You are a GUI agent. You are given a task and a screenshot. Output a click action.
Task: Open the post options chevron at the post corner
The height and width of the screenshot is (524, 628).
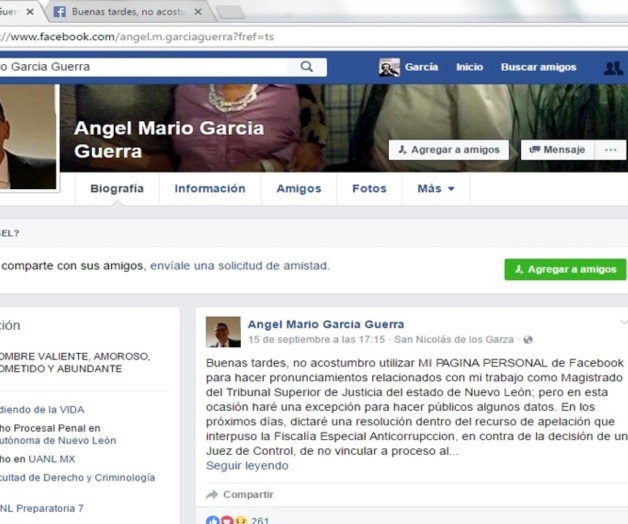click(x=624, y=322)
